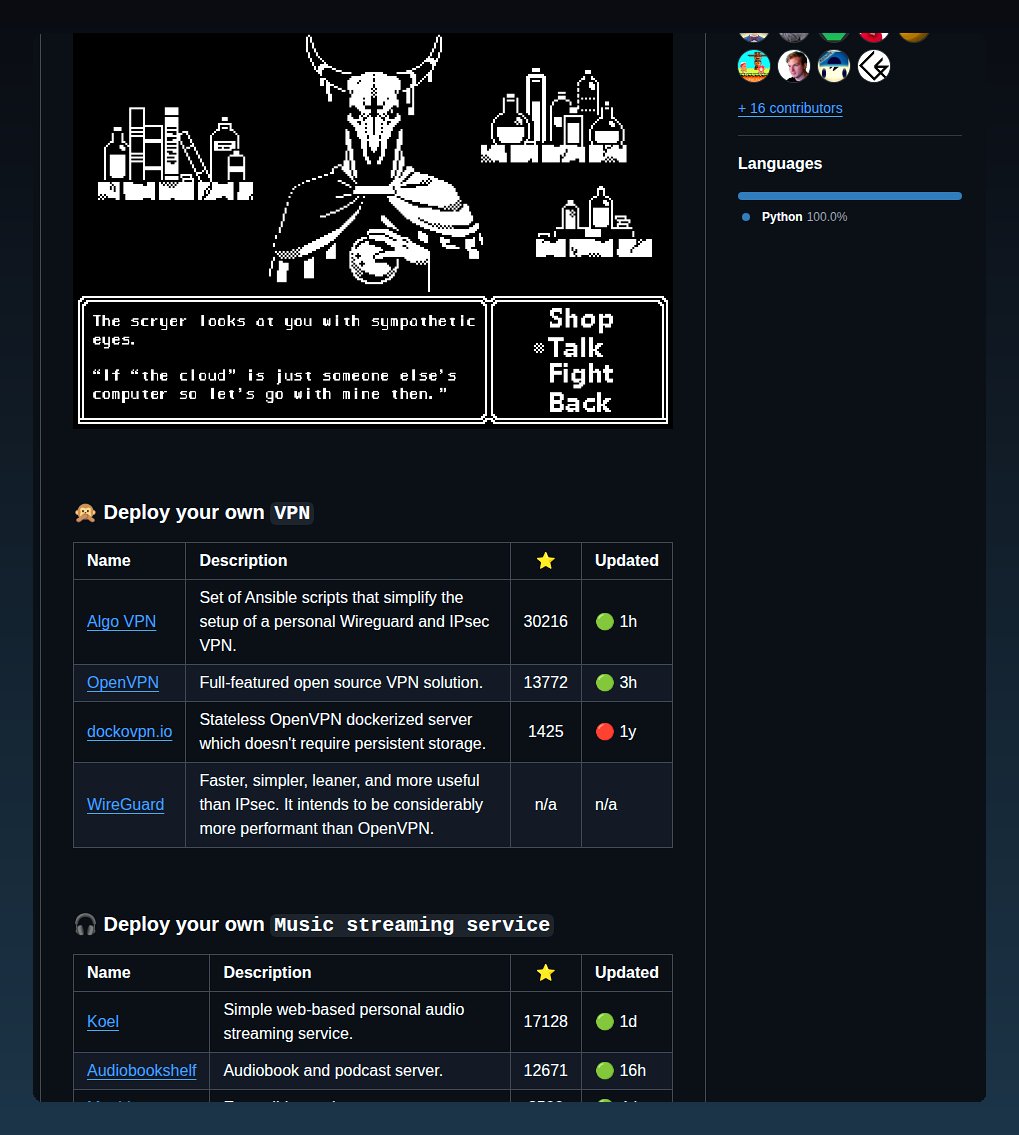Screen dimensions: 1019x1135
Task: Click the star icon in Music table header
Action: 546,973
